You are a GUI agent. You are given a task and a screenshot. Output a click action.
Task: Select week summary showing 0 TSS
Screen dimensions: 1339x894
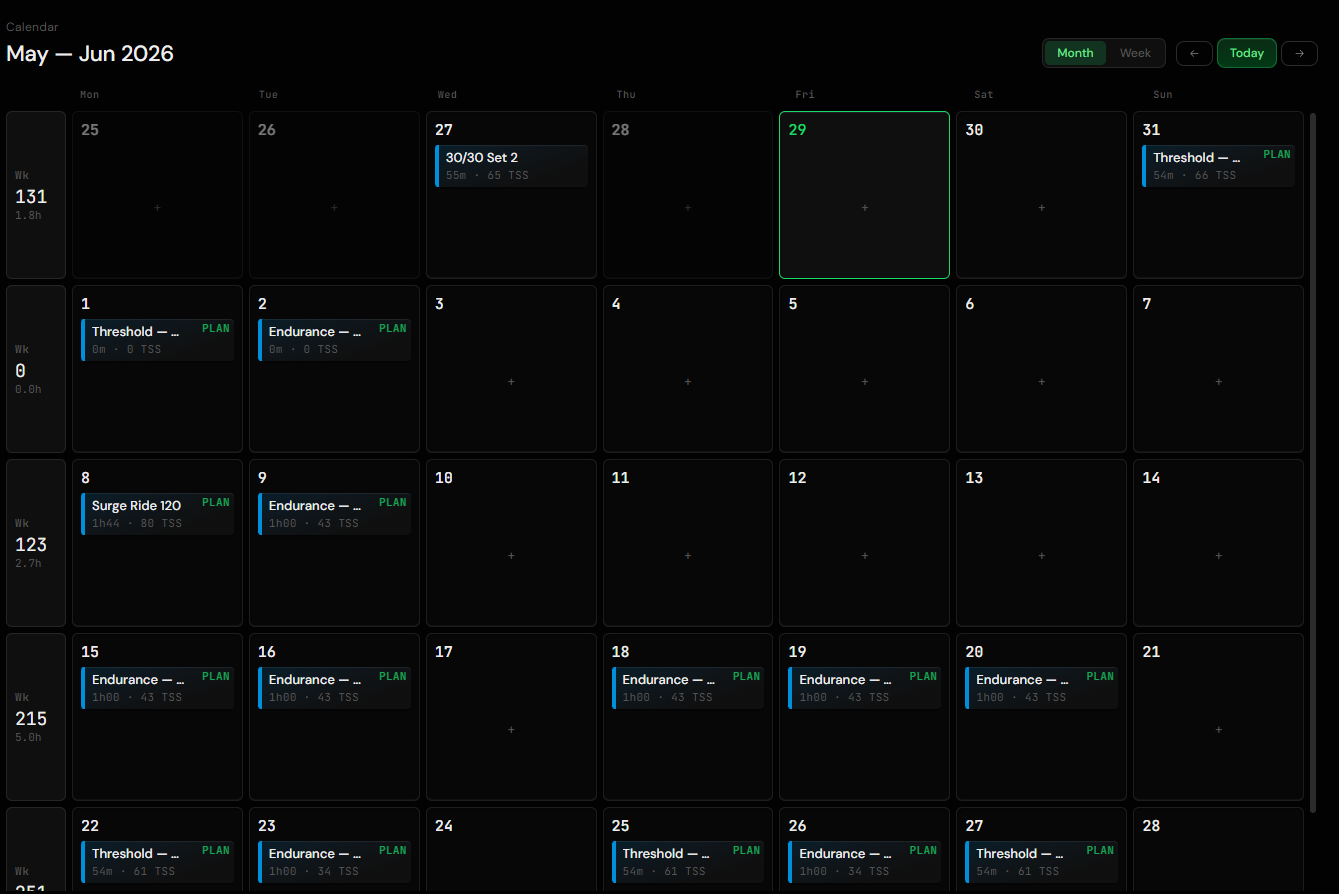coord(36,369)
